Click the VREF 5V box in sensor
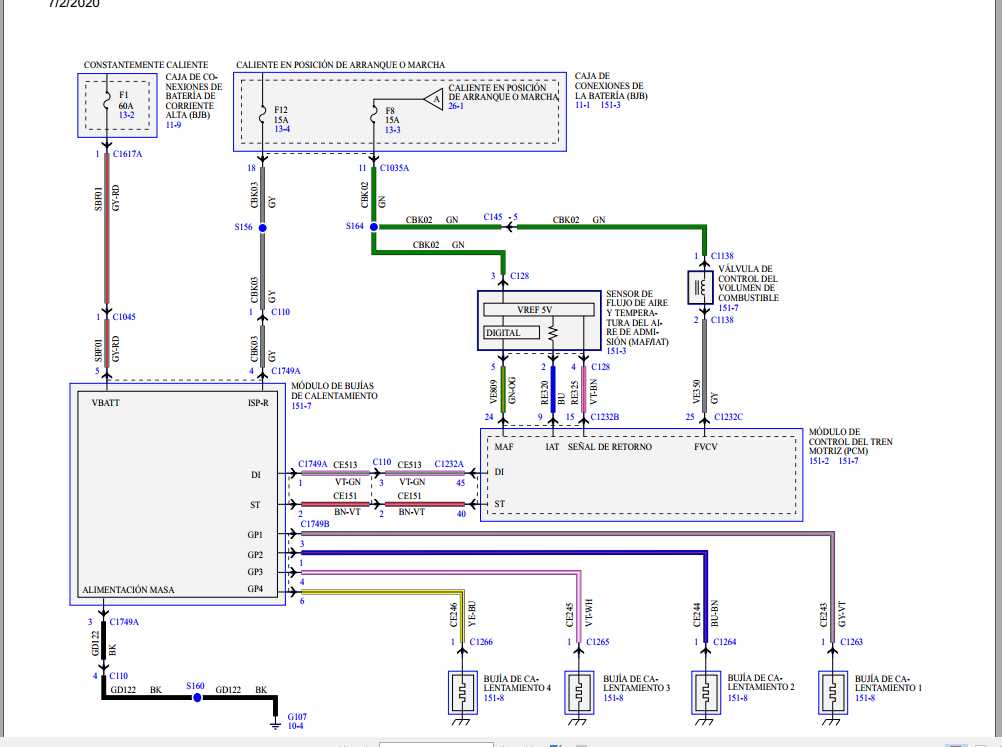1002x747 pixels. (539, 310)
